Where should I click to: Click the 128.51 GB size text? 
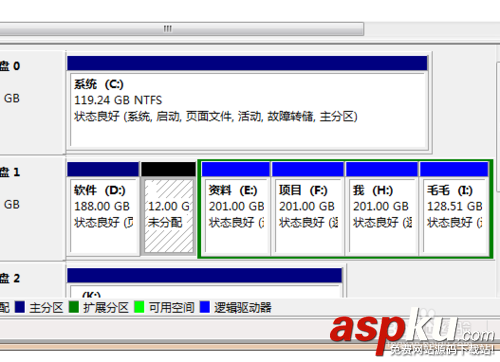(455, 206)
